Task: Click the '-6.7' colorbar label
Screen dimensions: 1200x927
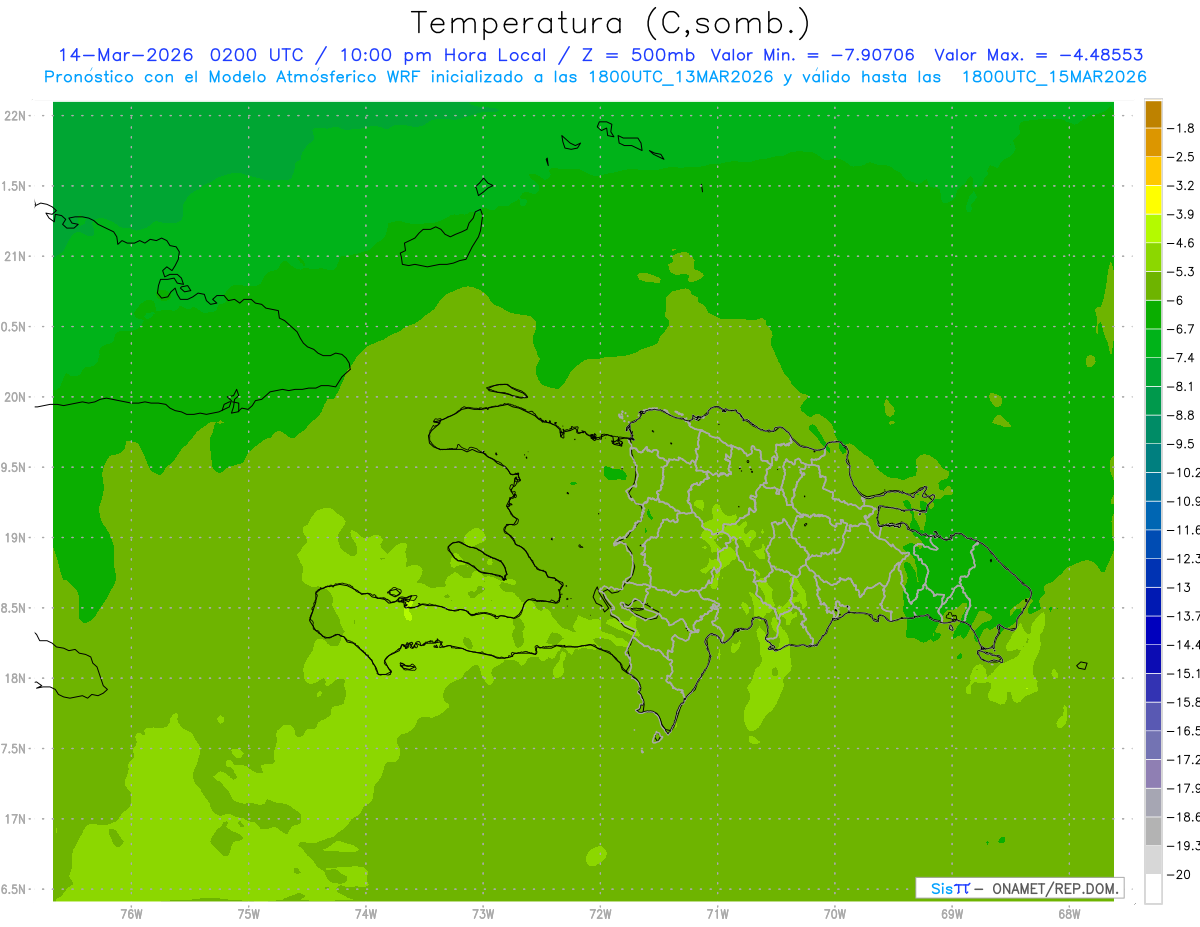Action: (1181, 329)
